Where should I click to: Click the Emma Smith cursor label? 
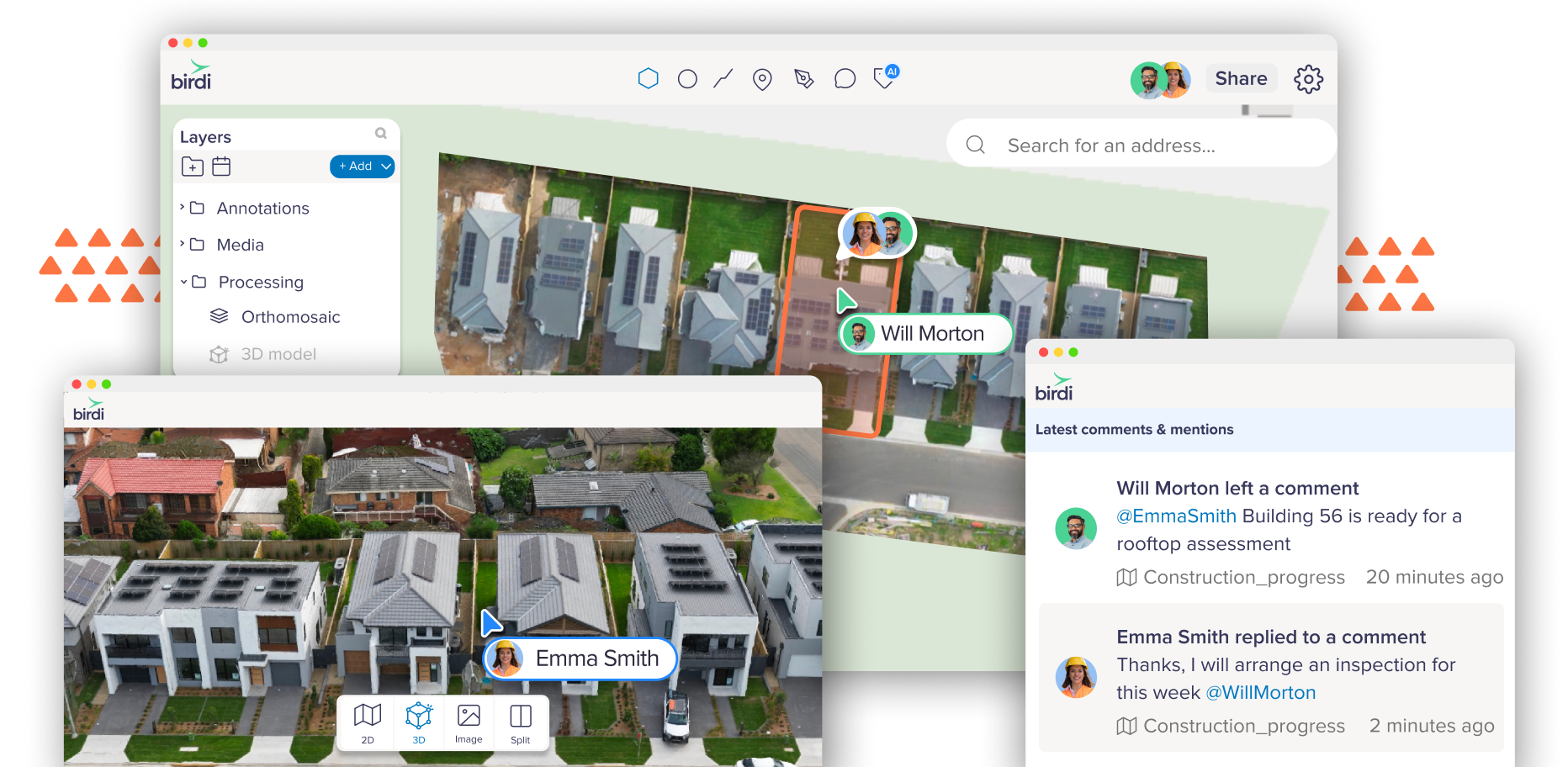580,659
